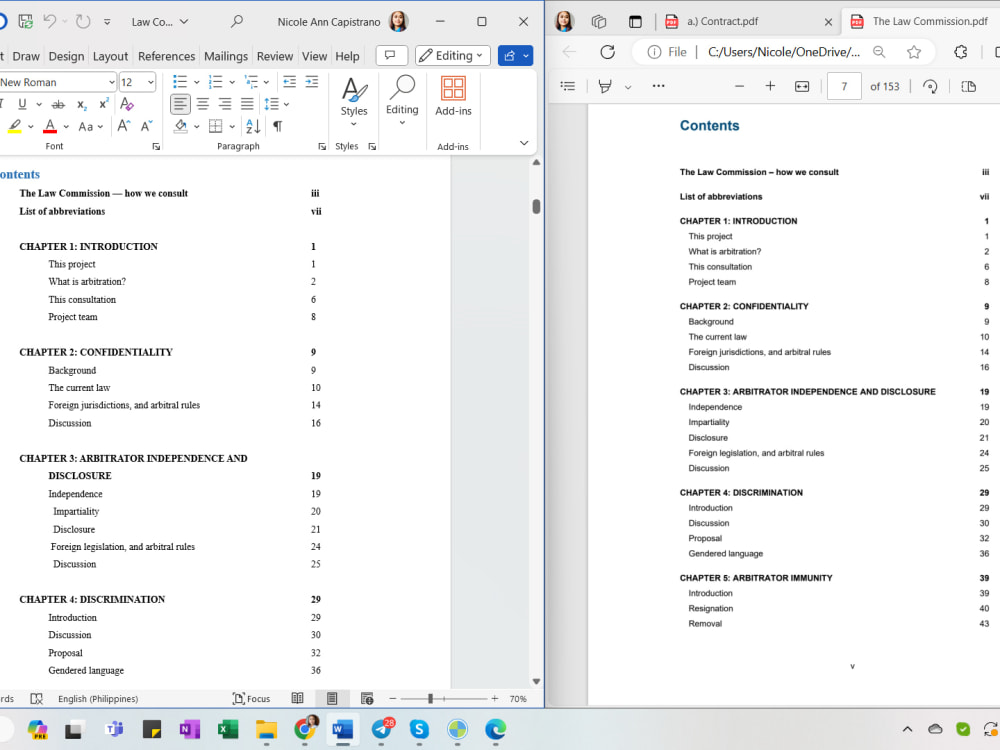Open the Design ribbon tab
1000x750 pixels.
66,56
